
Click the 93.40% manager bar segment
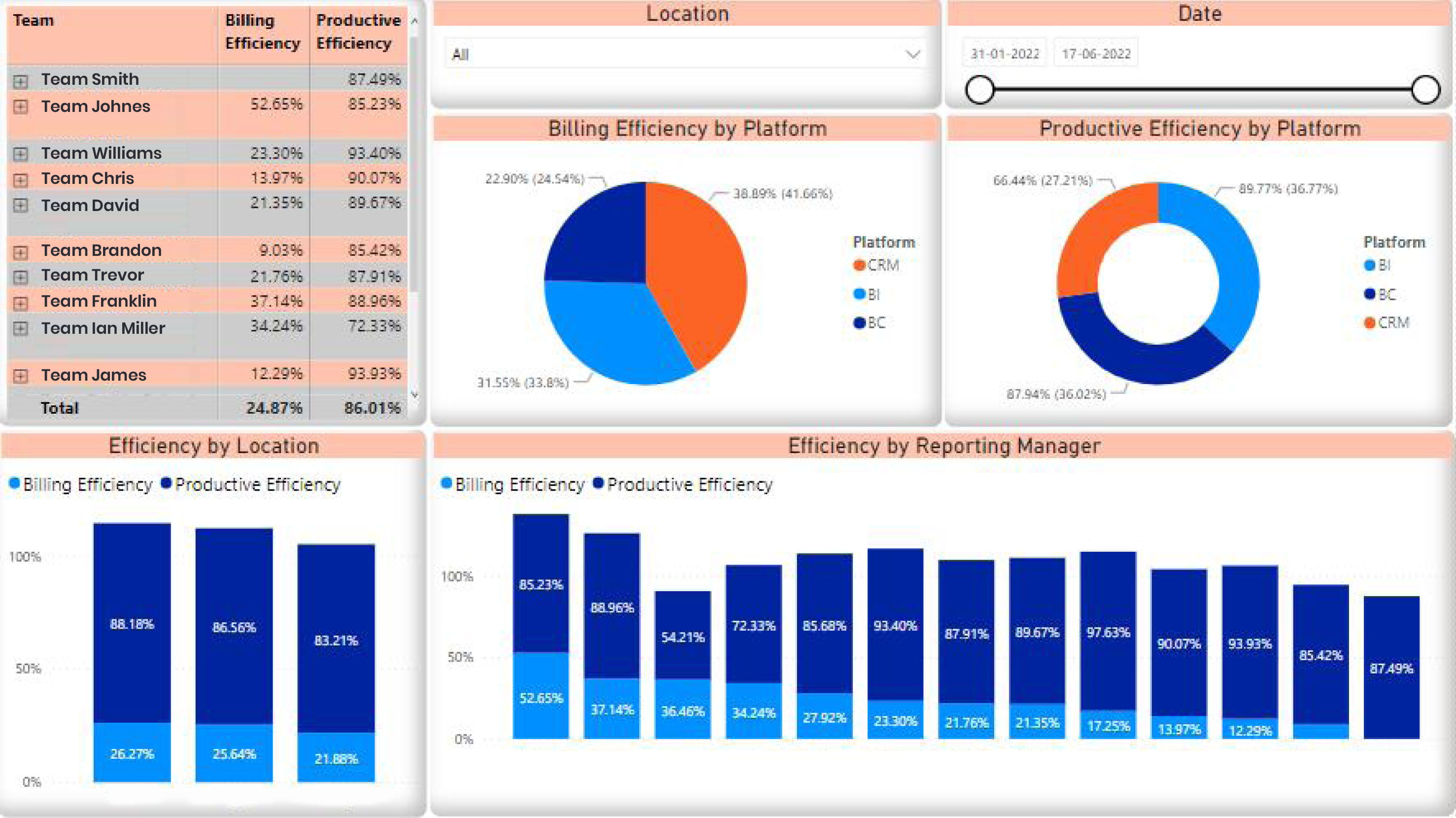[x=895, y=625]
